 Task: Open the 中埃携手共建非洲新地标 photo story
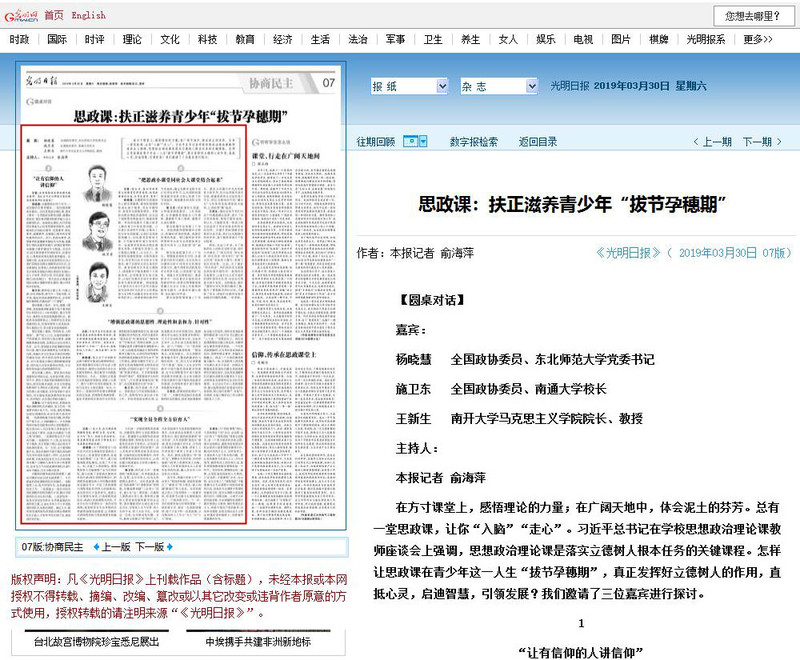point(258,641)
